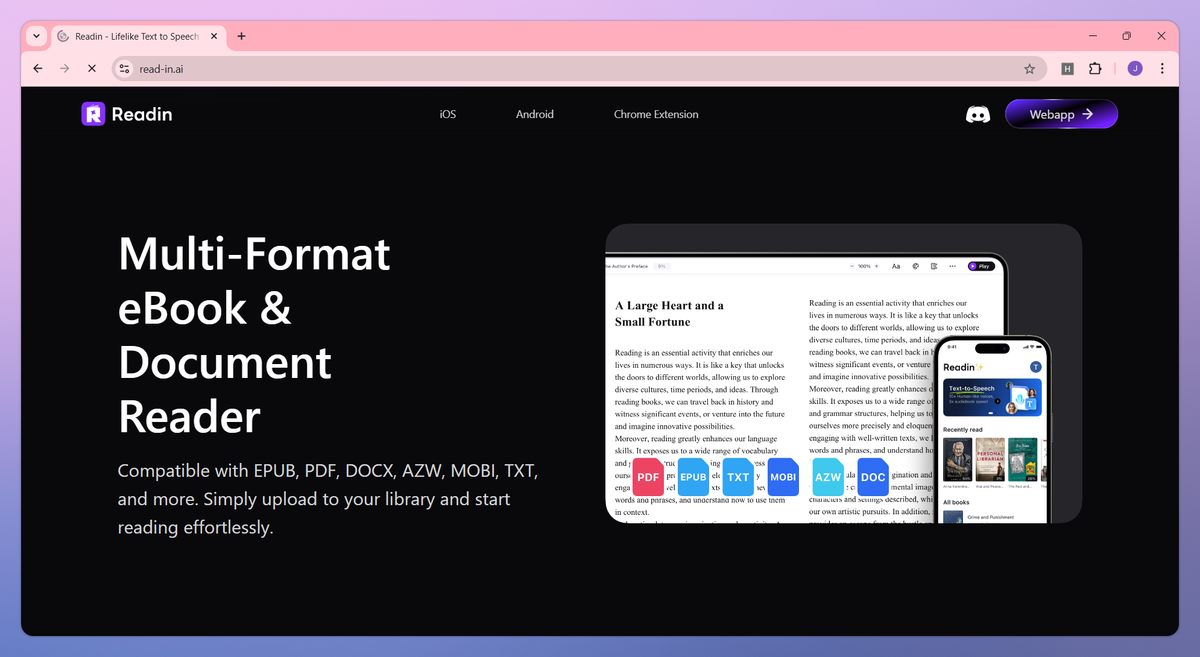Click the browser forward arrow
1200x657 pixels.
point(64,69)
